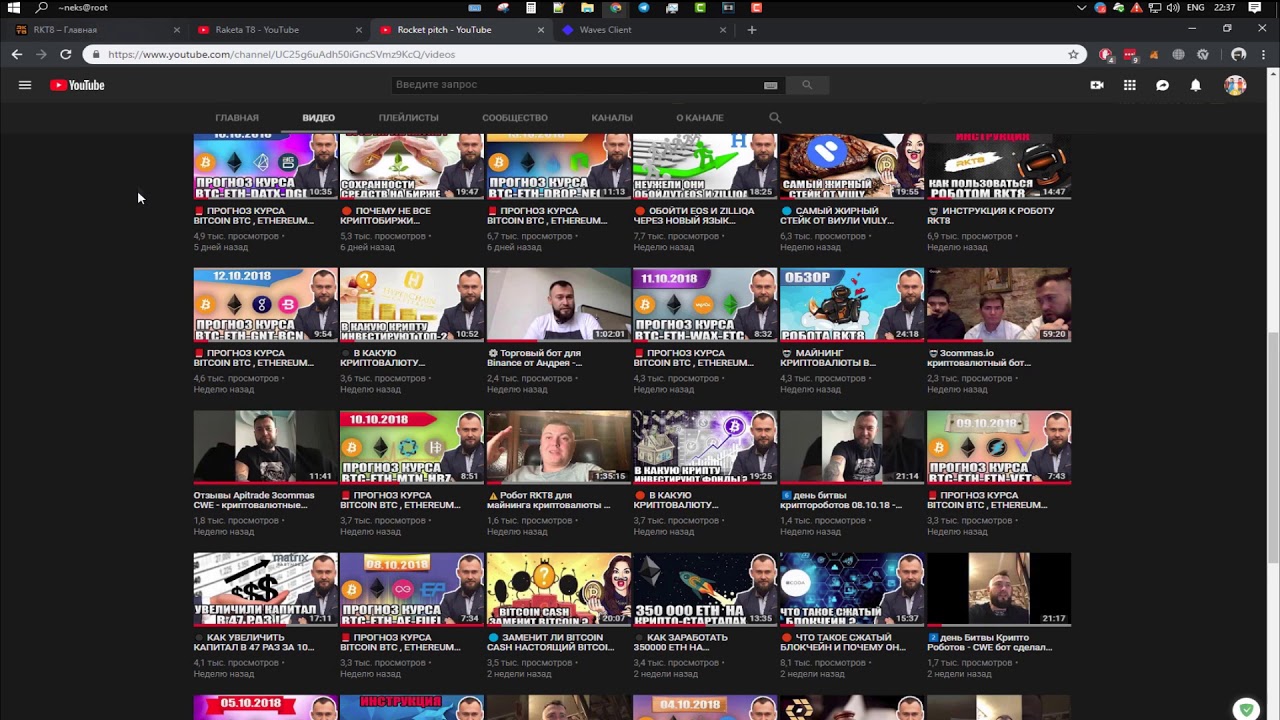1280x720 pixels.
Task: Click the ENG language indicator
Action: pyautogui.click(x=1195, y=7)
